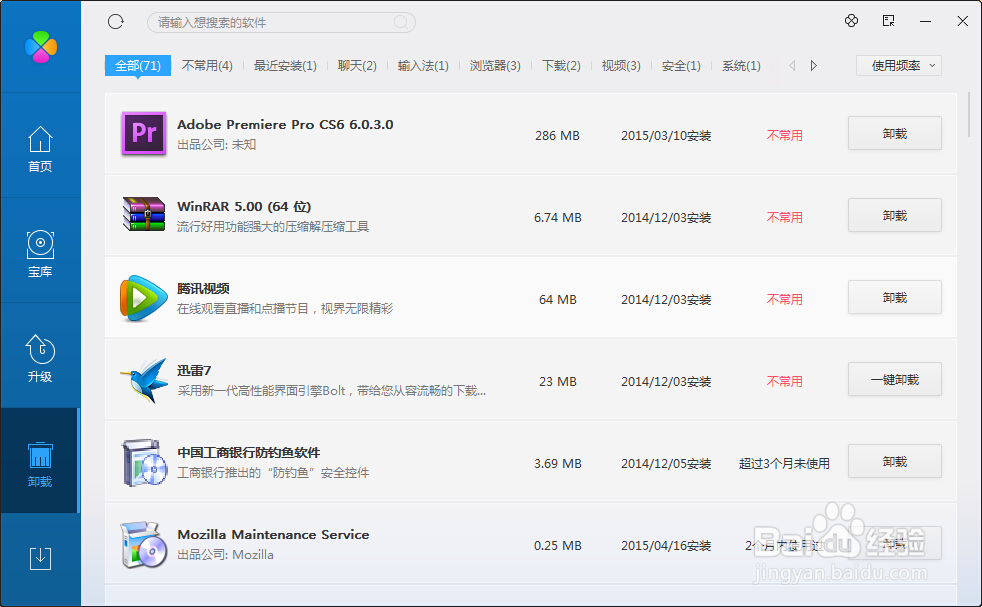
Task: Switch to the 浏览器(3) tab
Action: click(x=495, y=65)
